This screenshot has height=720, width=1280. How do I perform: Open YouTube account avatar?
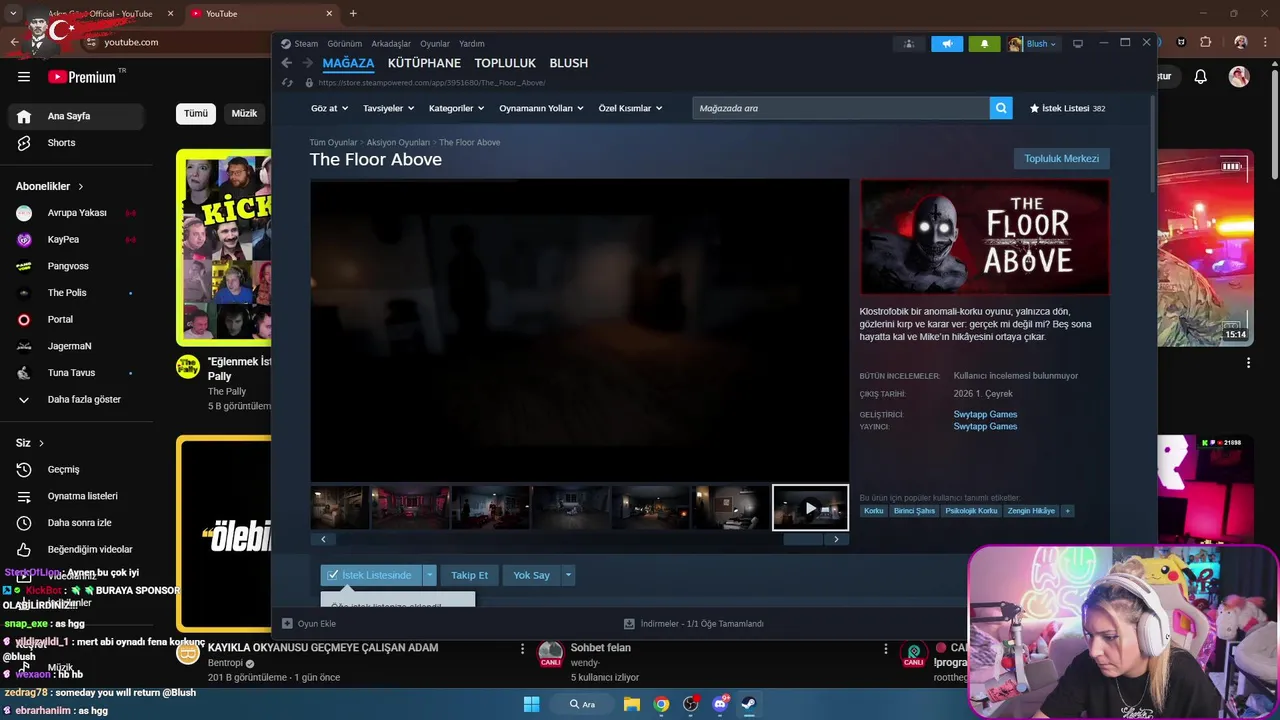click(1239, 77)
